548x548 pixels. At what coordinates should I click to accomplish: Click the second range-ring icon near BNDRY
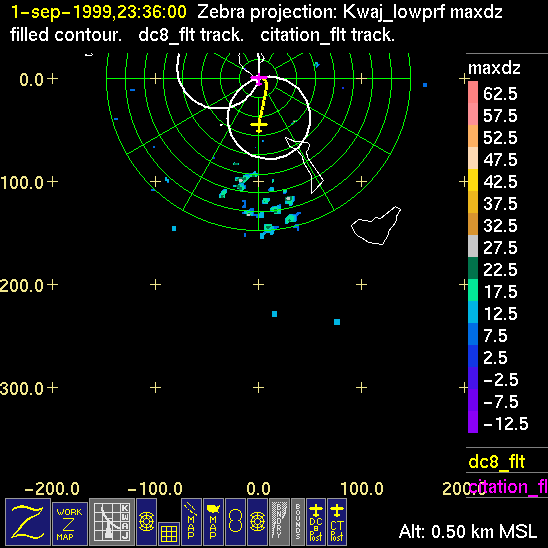(258, 522)
